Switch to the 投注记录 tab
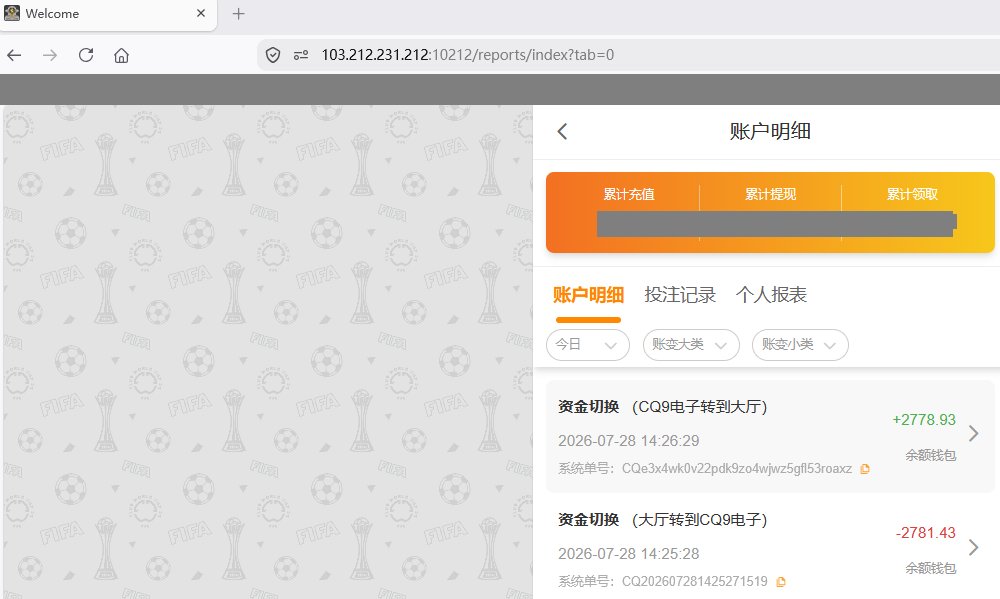Screen dimensions: 1000x599 point(680,295)
